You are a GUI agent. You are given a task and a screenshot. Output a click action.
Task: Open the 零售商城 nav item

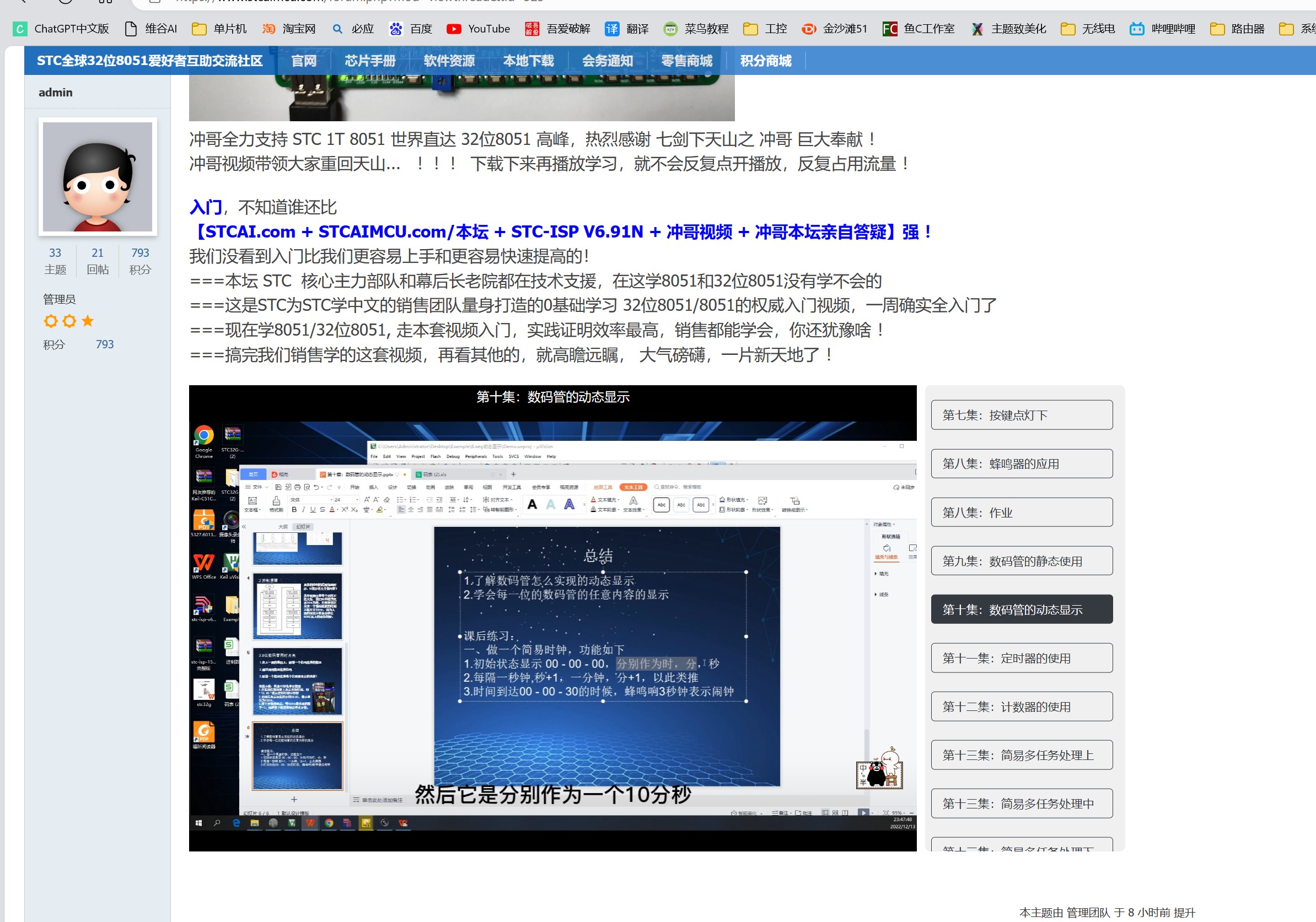(x=686, y=61)
